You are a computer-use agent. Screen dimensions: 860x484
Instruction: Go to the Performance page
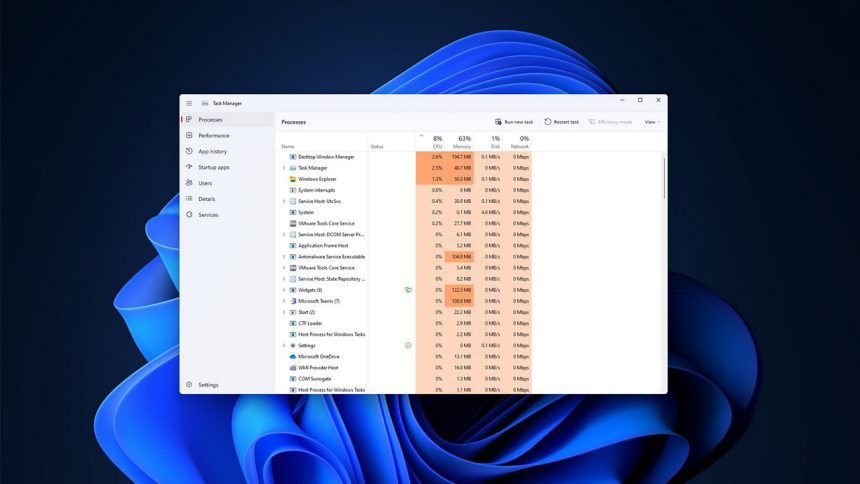(x=227, y=135)
